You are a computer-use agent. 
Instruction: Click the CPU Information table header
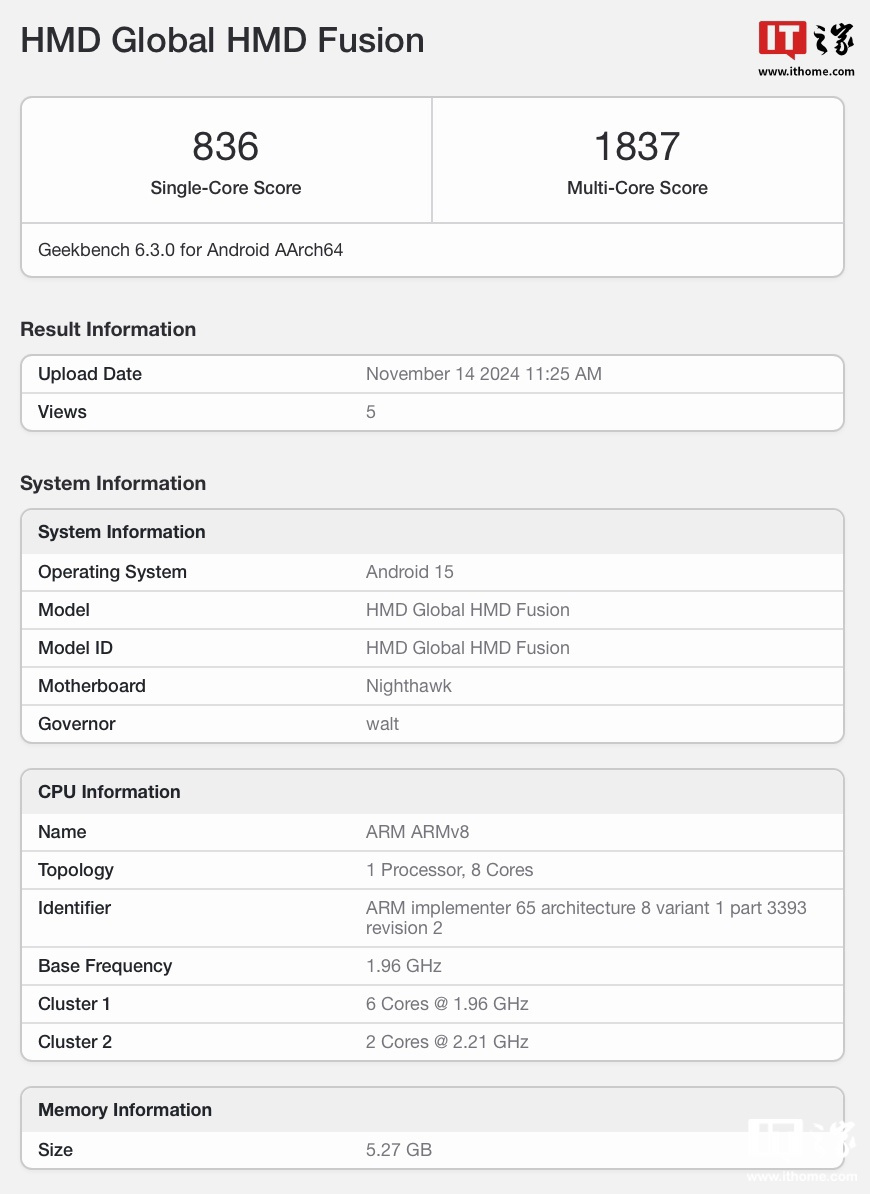109,792
